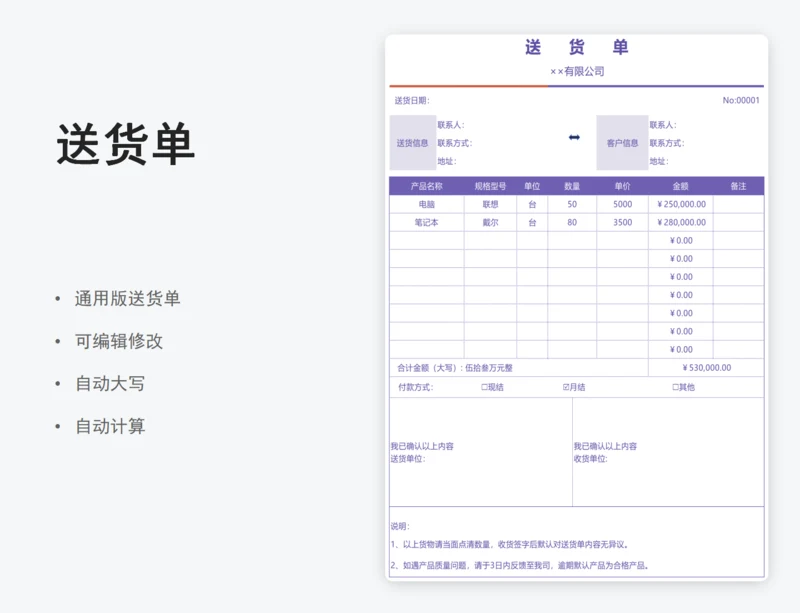Click the 戴尔 specification cell
The image size is (800, 613).
point(490,223)
